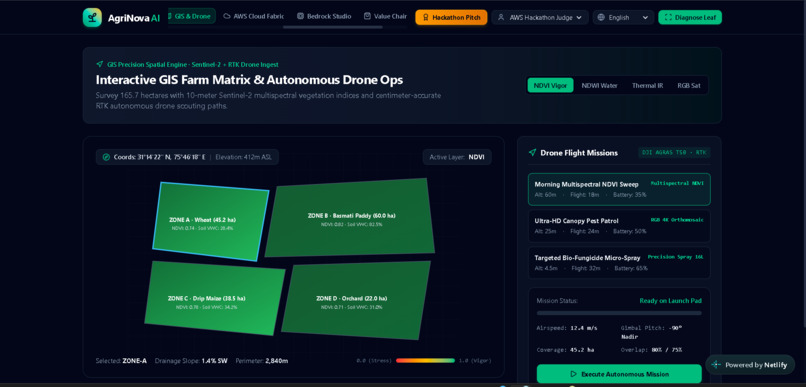Click the NDVI stress-vigor color gradient
The image size is (806, 387).
tap(425, 361)
